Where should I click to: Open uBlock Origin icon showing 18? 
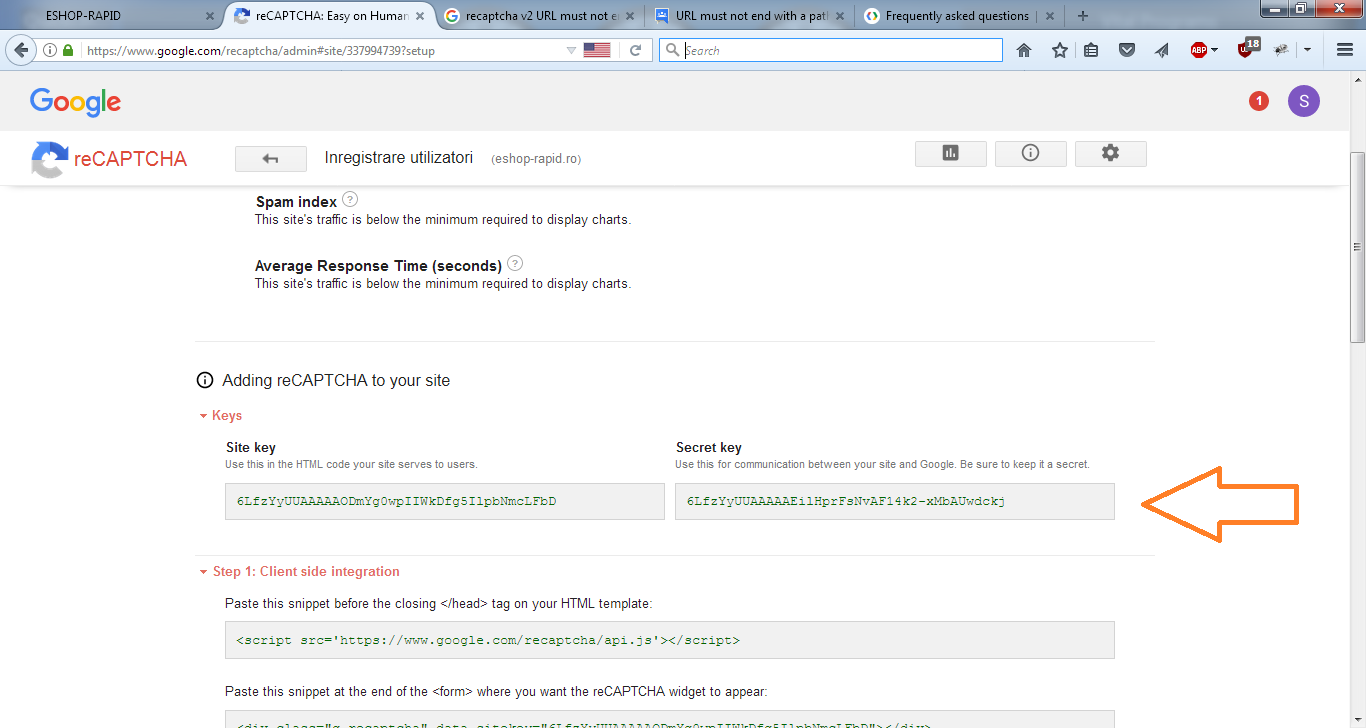[1249, 48]
